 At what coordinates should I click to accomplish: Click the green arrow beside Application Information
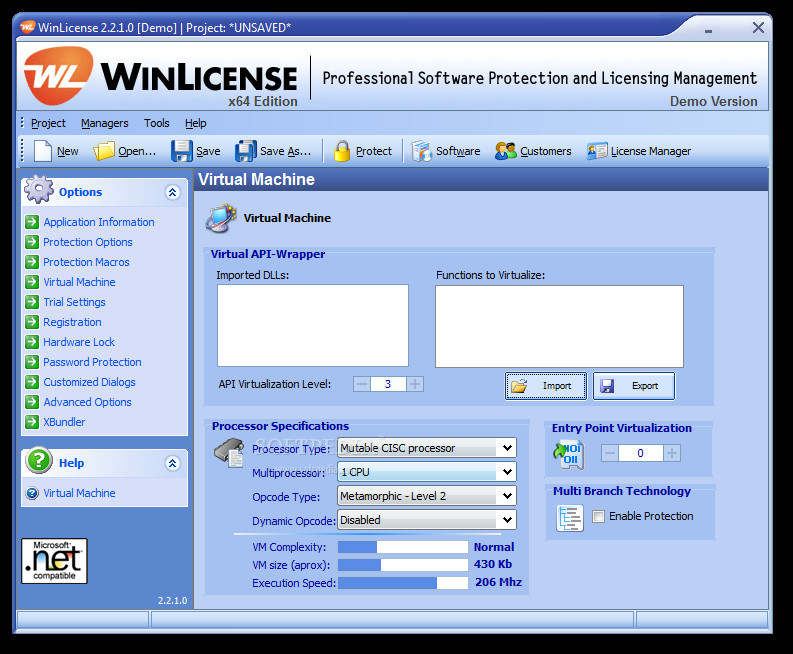(32, 222)
